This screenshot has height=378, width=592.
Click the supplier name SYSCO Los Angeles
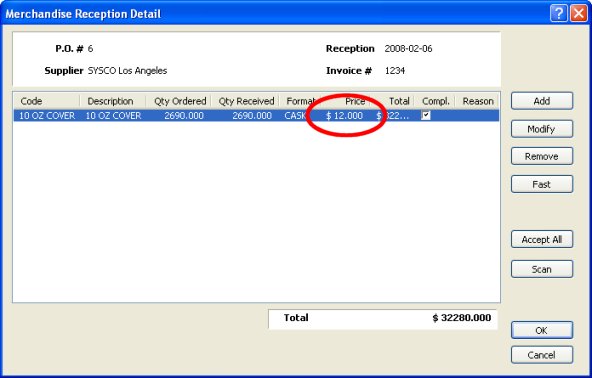tap(128, 71)
